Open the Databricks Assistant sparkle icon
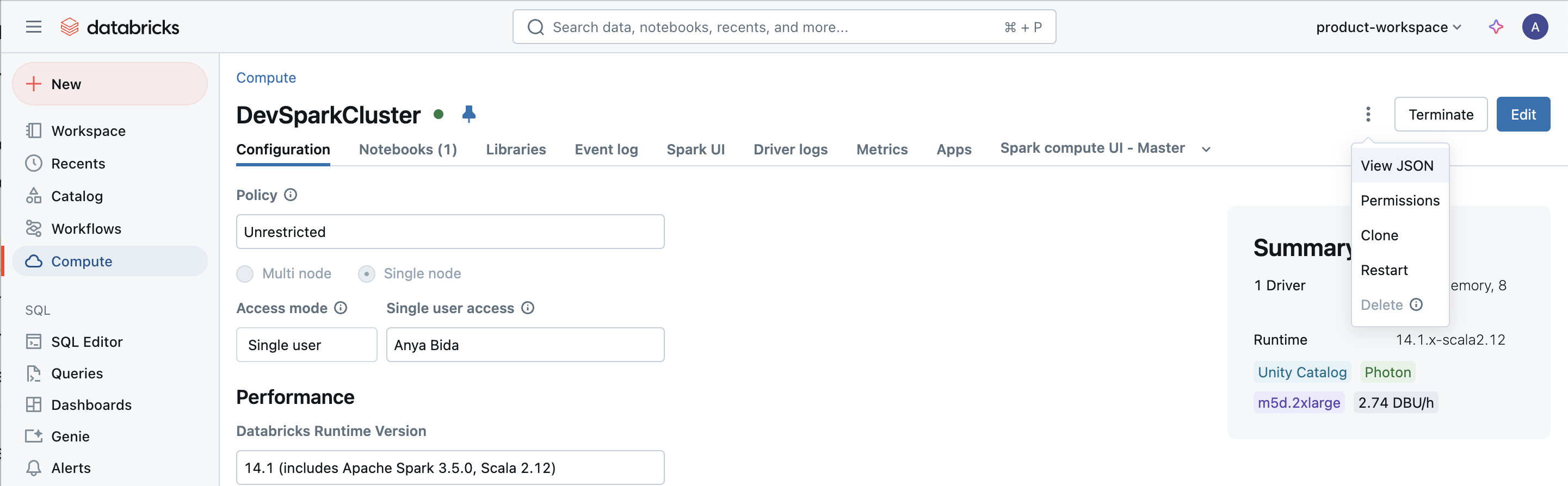The width and height of the screenshot is (1568, 486). tap(1496, 27)
